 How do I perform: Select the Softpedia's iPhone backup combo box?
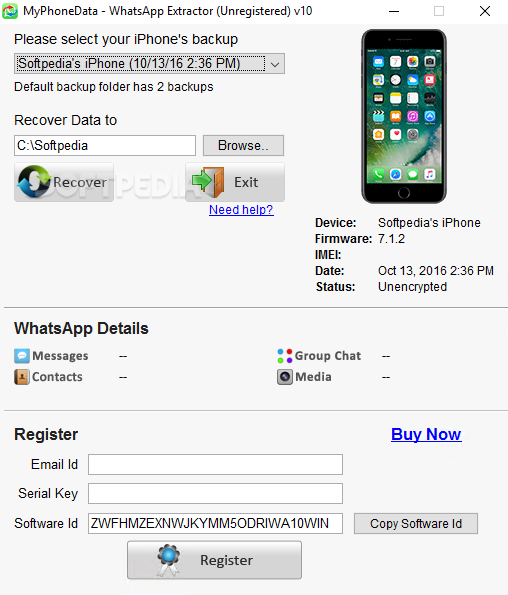[x=149, y=64]
